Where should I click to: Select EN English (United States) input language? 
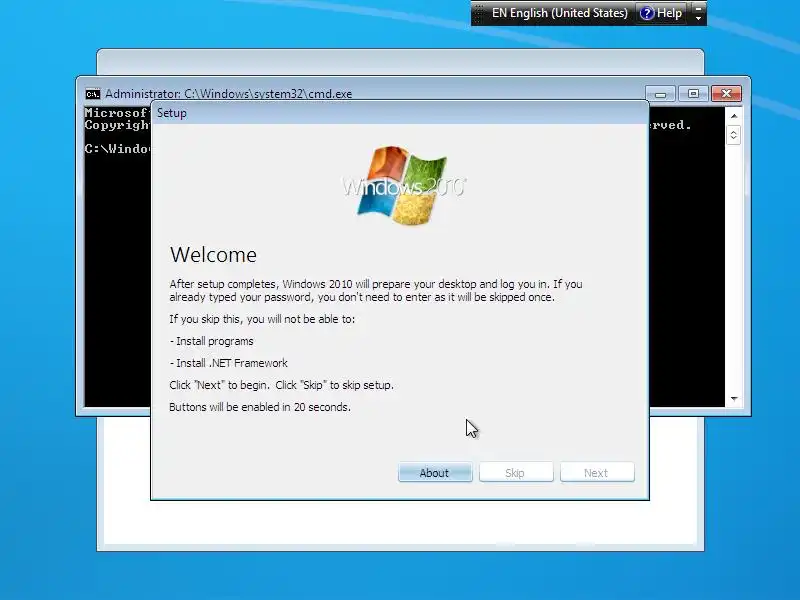[x=559, y=13]
